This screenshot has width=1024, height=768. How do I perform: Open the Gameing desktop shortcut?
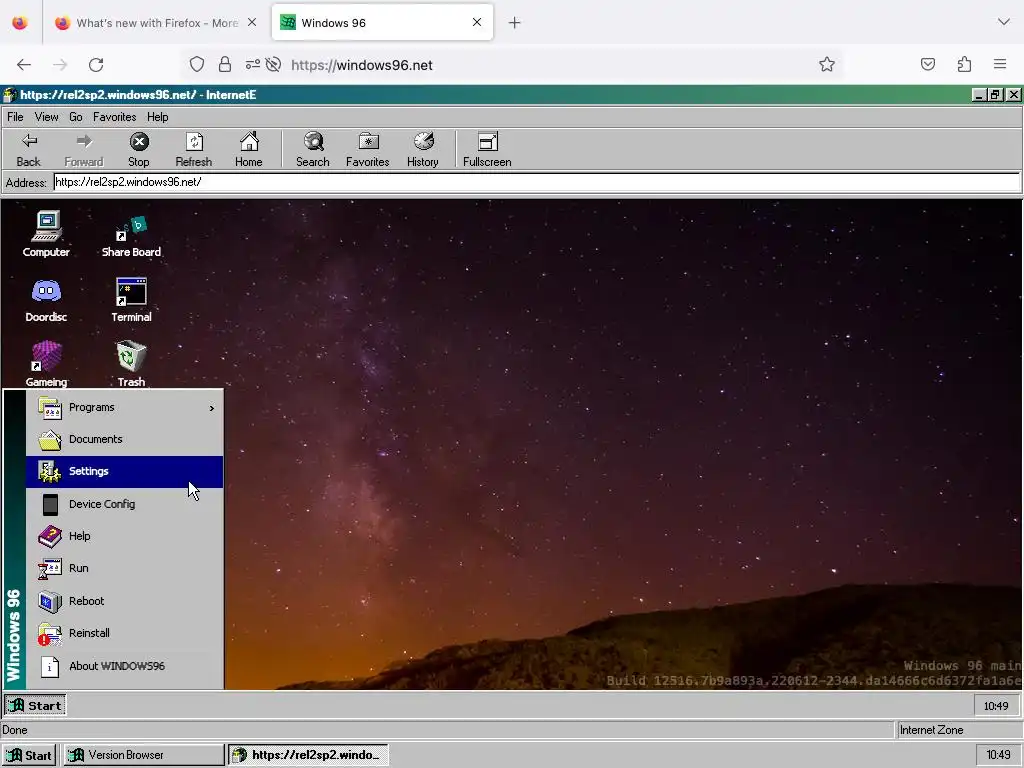[x=46, y=364]
